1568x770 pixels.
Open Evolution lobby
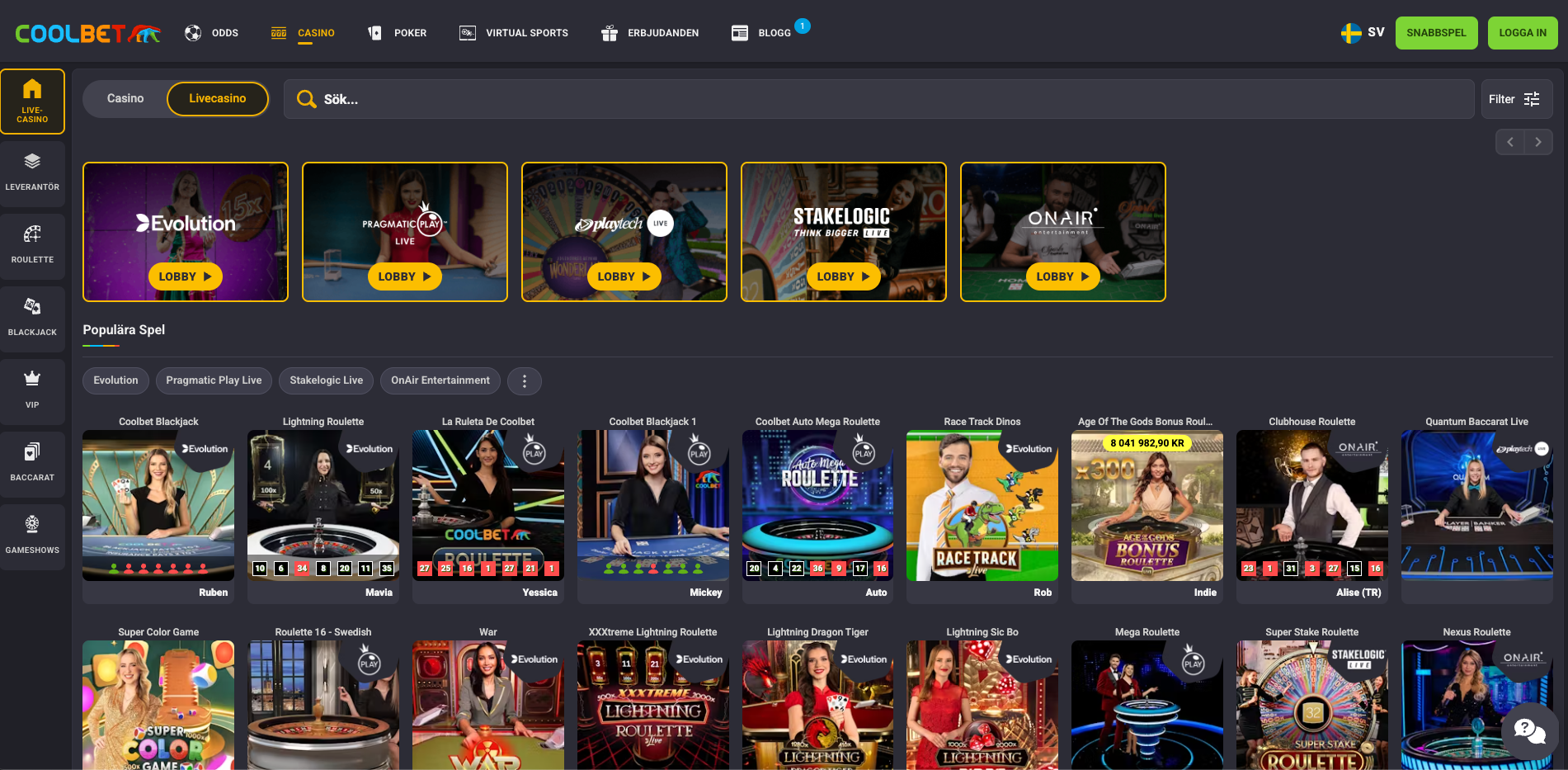click(x=186, y=276)
